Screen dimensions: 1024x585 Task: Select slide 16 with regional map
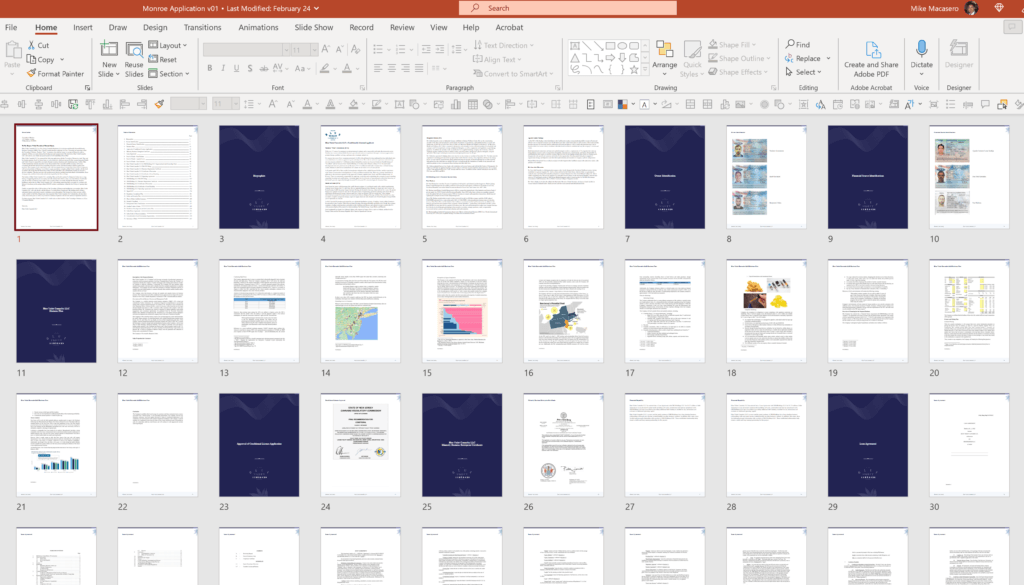pos(564,311)
